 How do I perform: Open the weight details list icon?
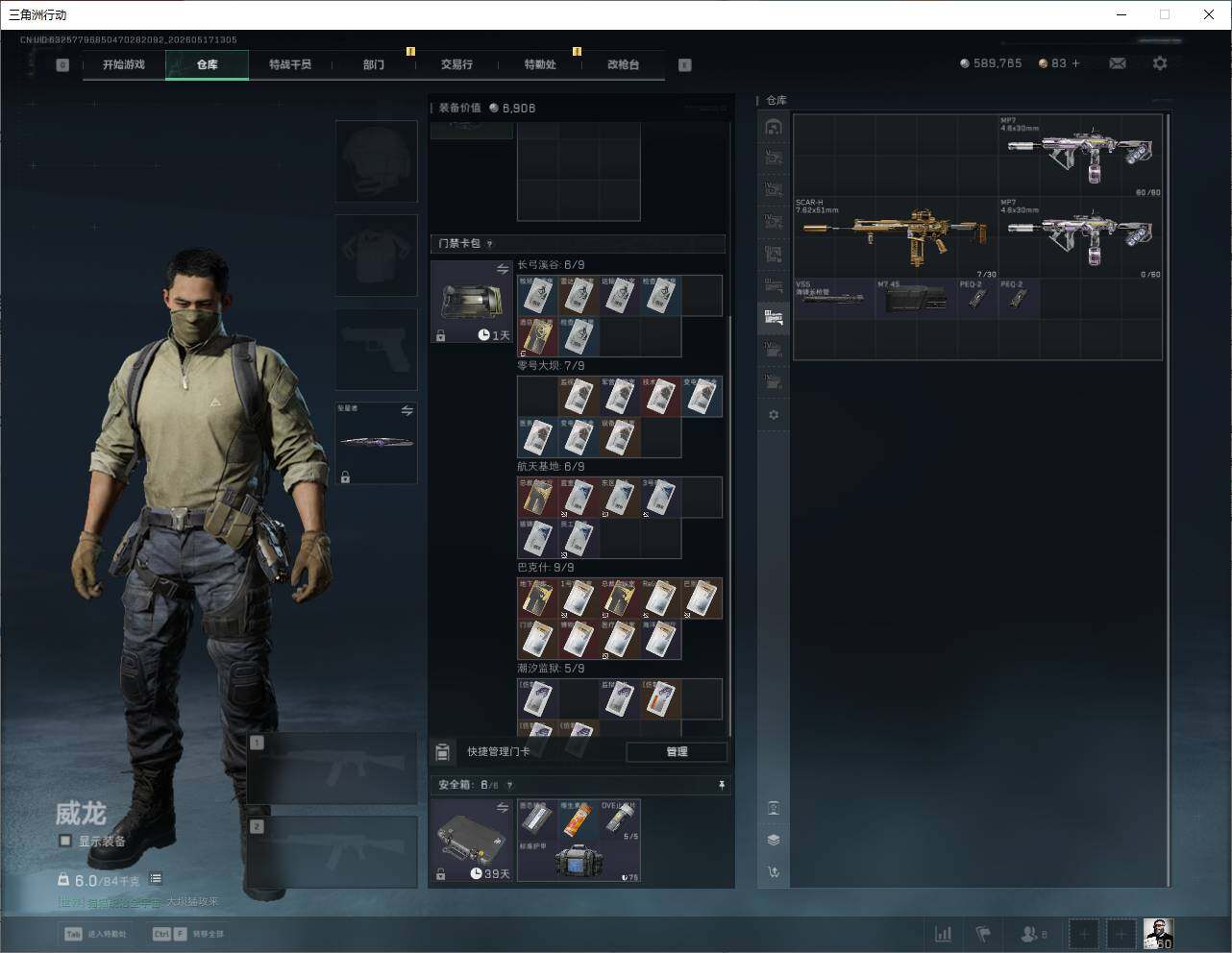(156, 879)
